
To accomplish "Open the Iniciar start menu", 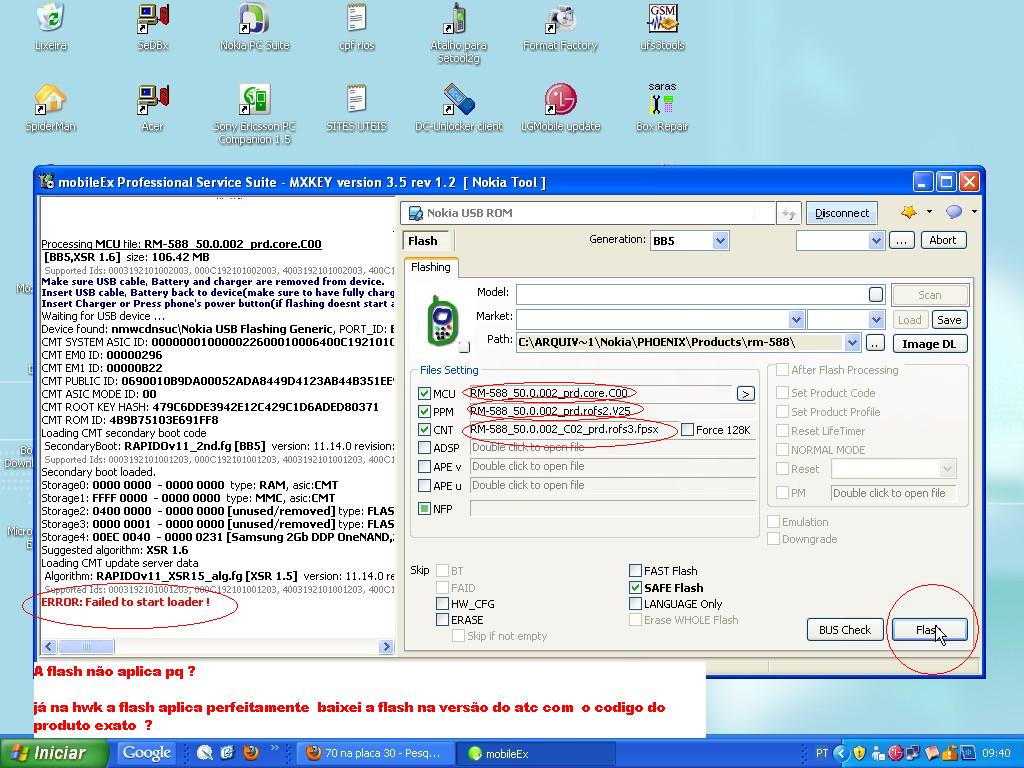I will click(52, 753).
